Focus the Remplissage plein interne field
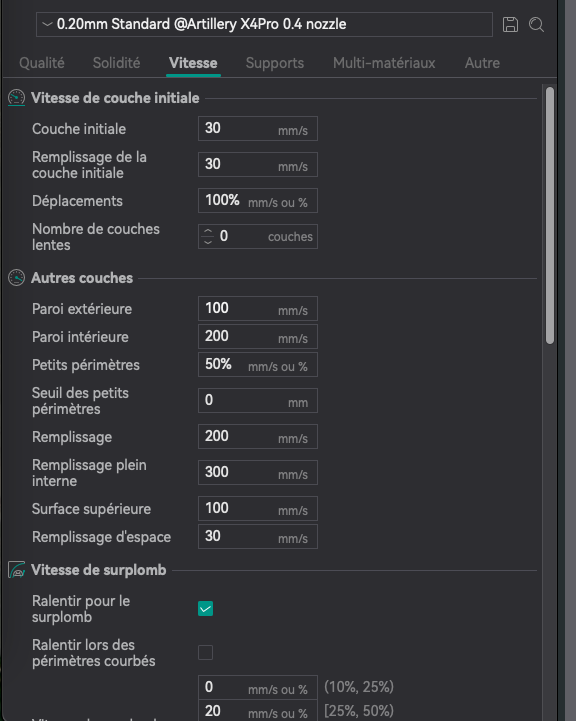Viewport: 576px width, 721px height. click(x=258, y=472)
